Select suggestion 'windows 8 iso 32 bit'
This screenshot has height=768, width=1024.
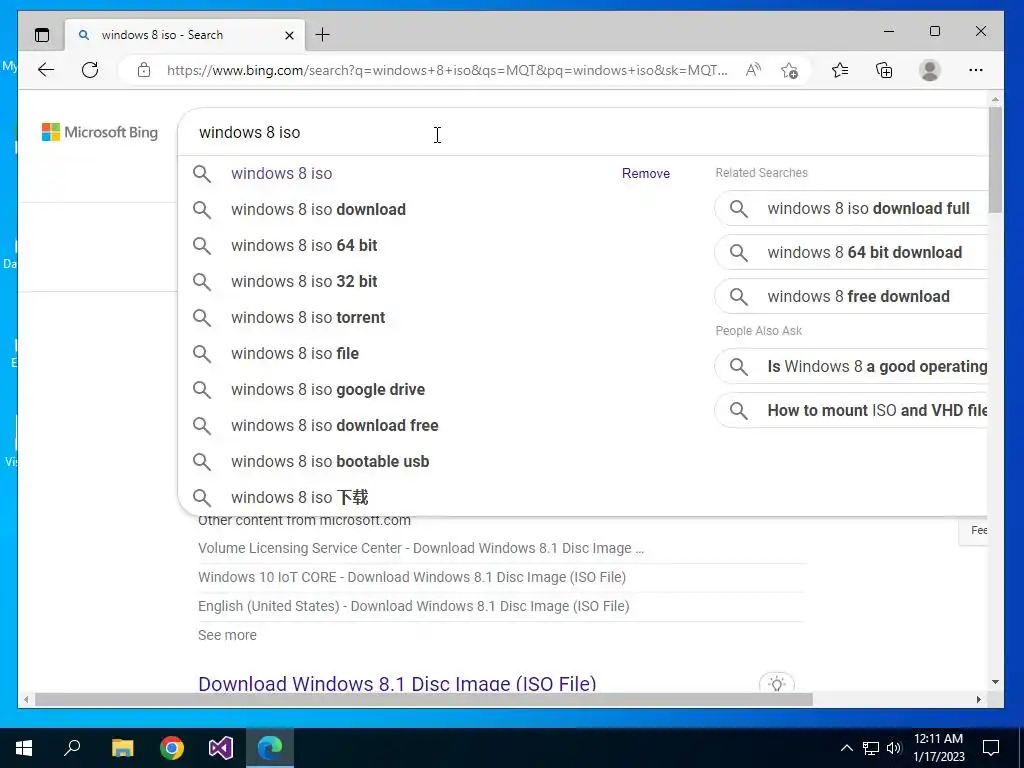tap(304, 281)
